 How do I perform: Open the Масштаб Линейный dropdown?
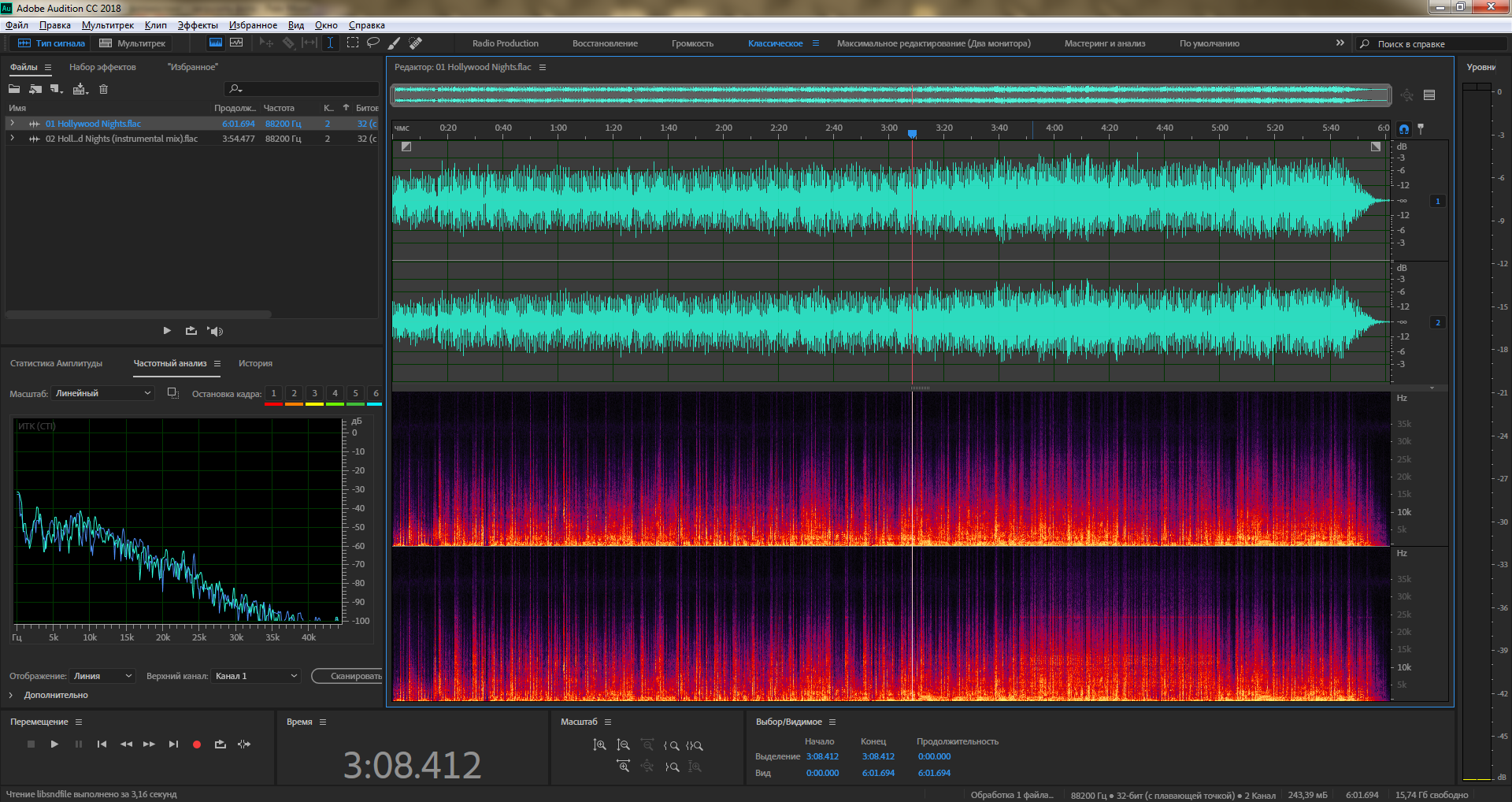pos(102,393)
